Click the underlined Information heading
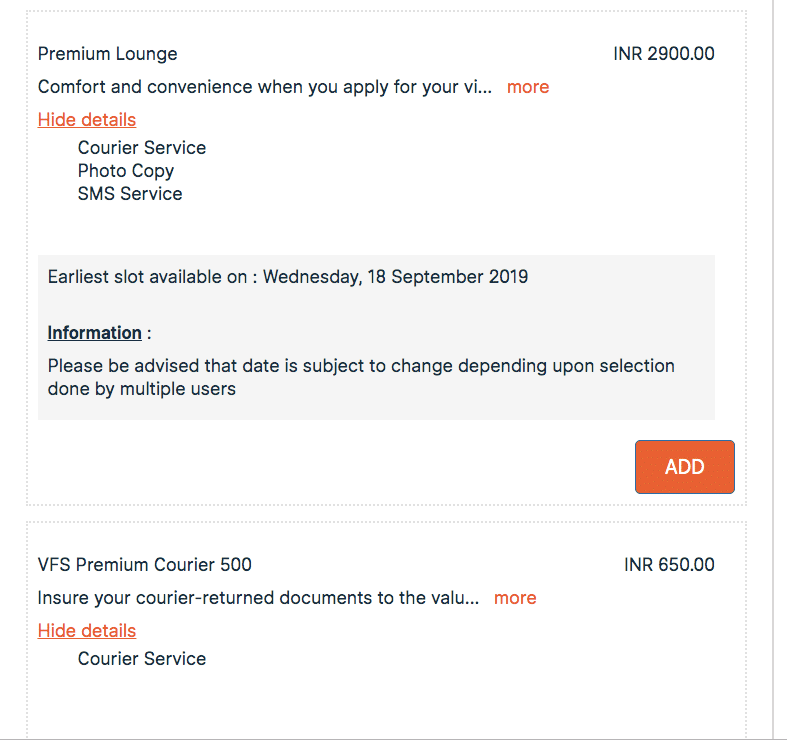787x742 pixels. click(x=95, y=333)
